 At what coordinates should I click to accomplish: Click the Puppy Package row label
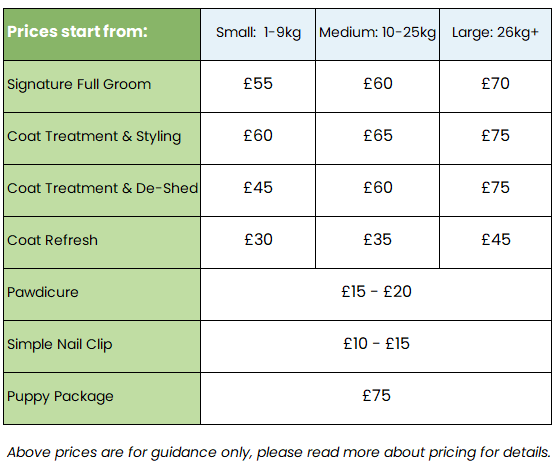[60, 397]
